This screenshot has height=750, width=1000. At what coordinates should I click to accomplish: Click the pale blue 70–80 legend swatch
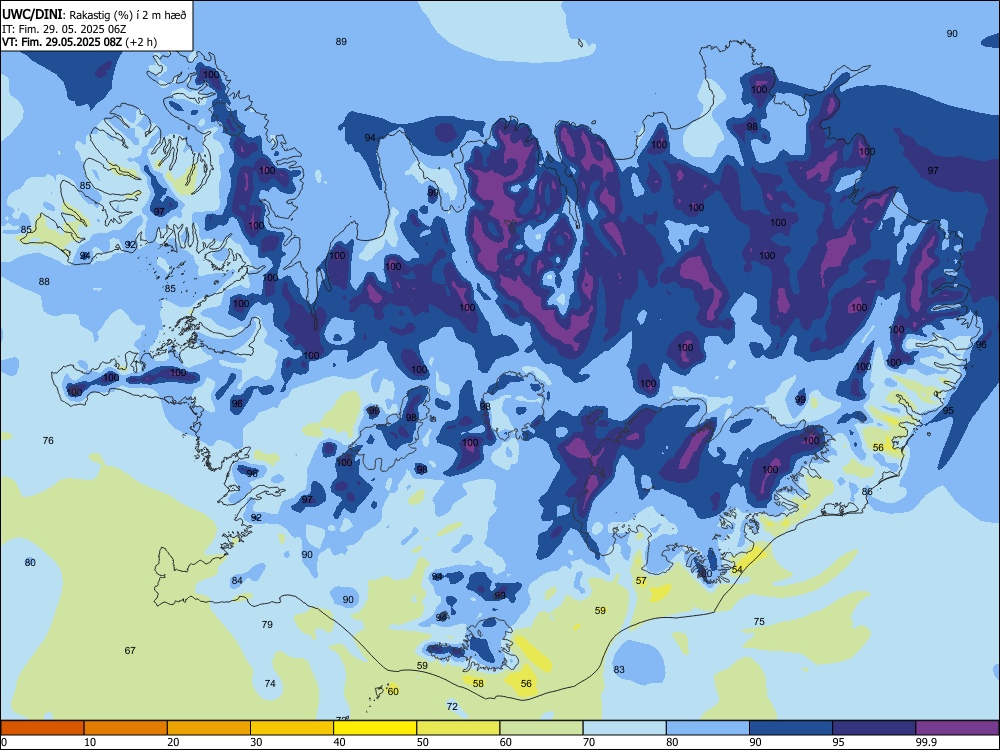(x=624, y=728)
